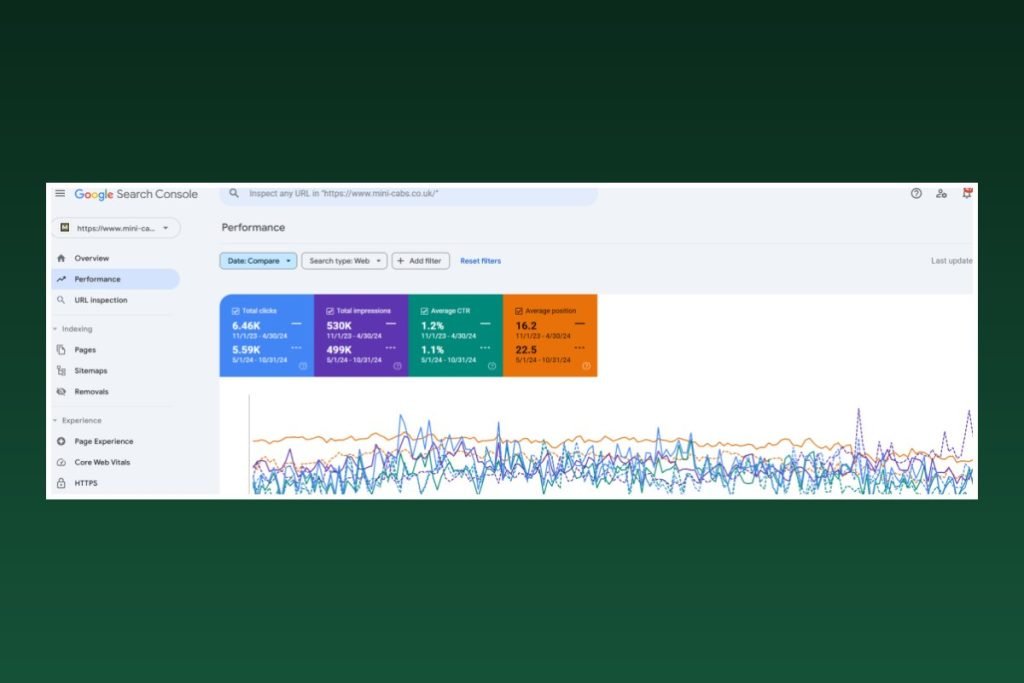
Task: Toggle the Total clicks checkbox
Action: 236,311
